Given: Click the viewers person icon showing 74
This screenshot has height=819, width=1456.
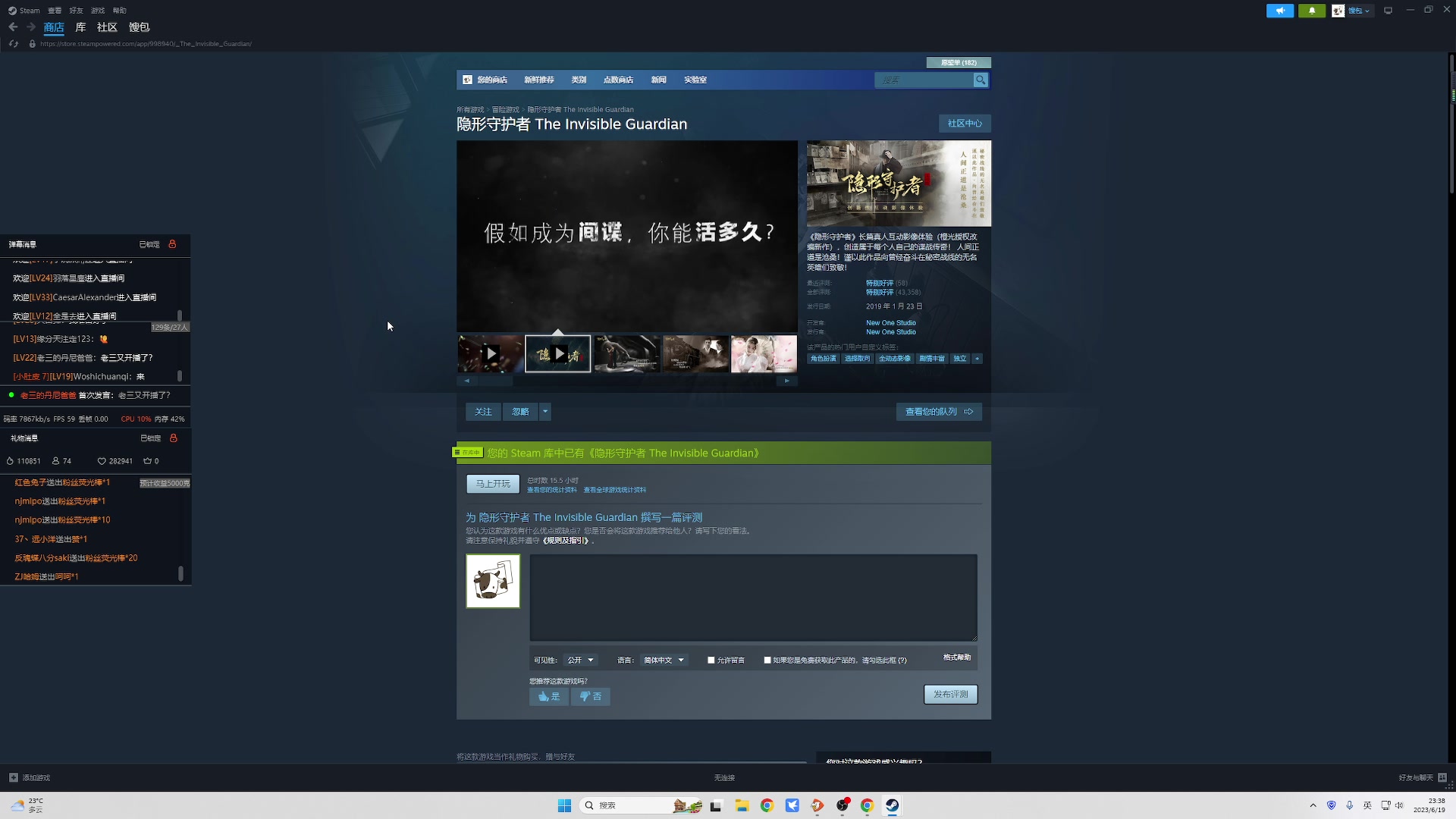Looking at the screenshot, I should point(55,461).
